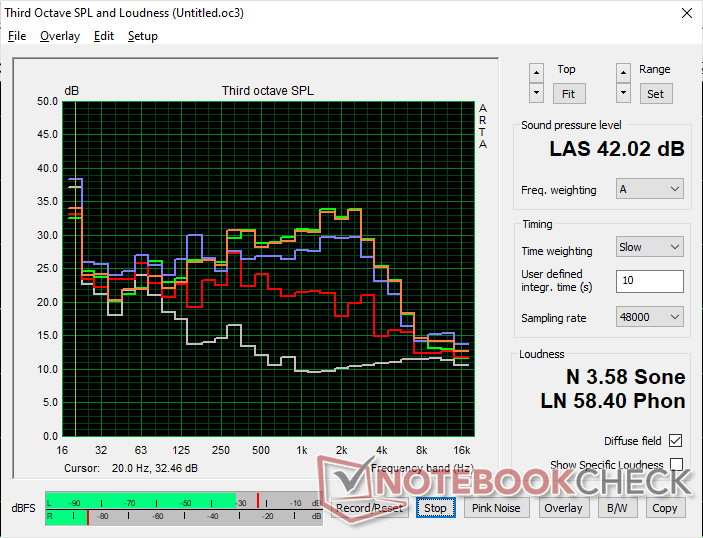Click the Range down arrow stepper
Image resolution: width=703 pixels, height=538 pixels.
pyautogui.click(x=624, y=92)
